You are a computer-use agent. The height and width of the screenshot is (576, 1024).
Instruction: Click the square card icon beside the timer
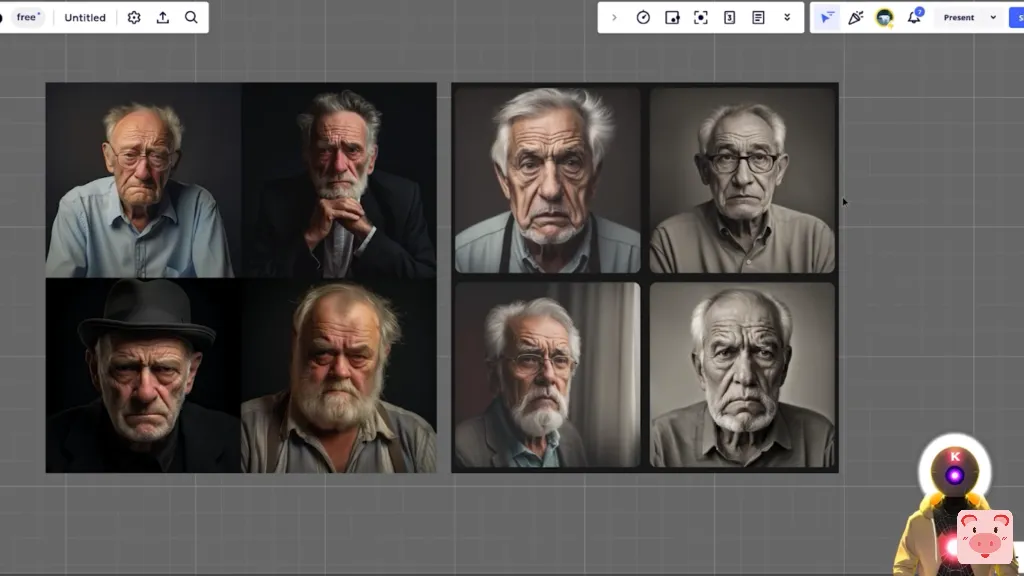click(x=672, y=18)
